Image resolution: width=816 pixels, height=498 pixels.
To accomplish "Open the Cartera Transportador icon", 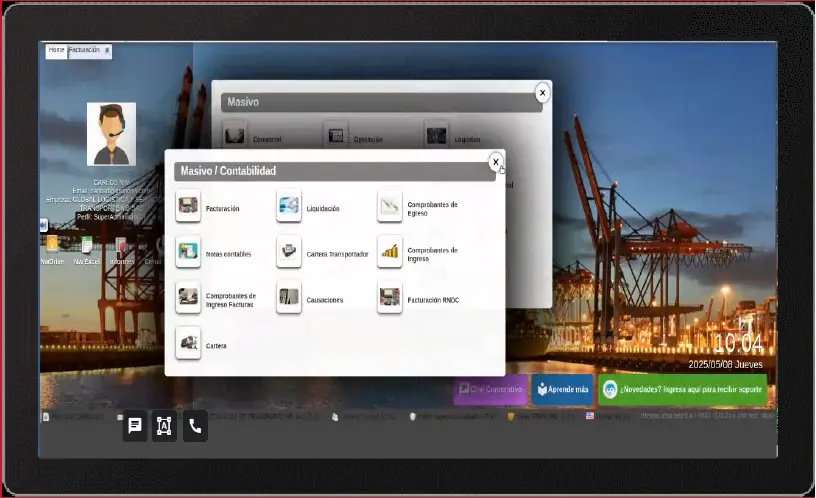I will click(x=289, y=252).
